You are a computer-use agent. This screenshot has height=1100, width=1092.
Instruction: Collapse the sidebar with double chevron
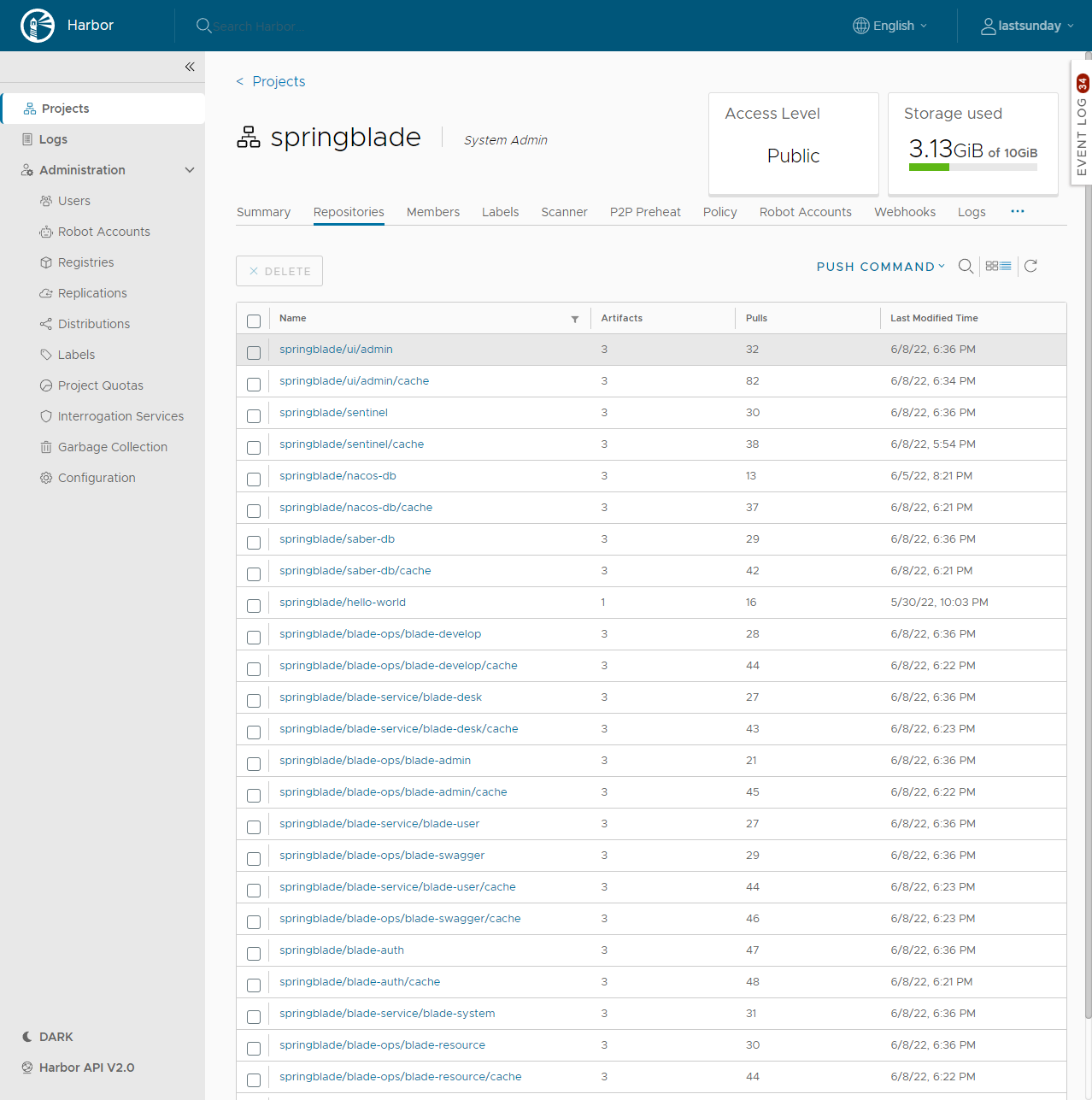click(x=190, y=67)
